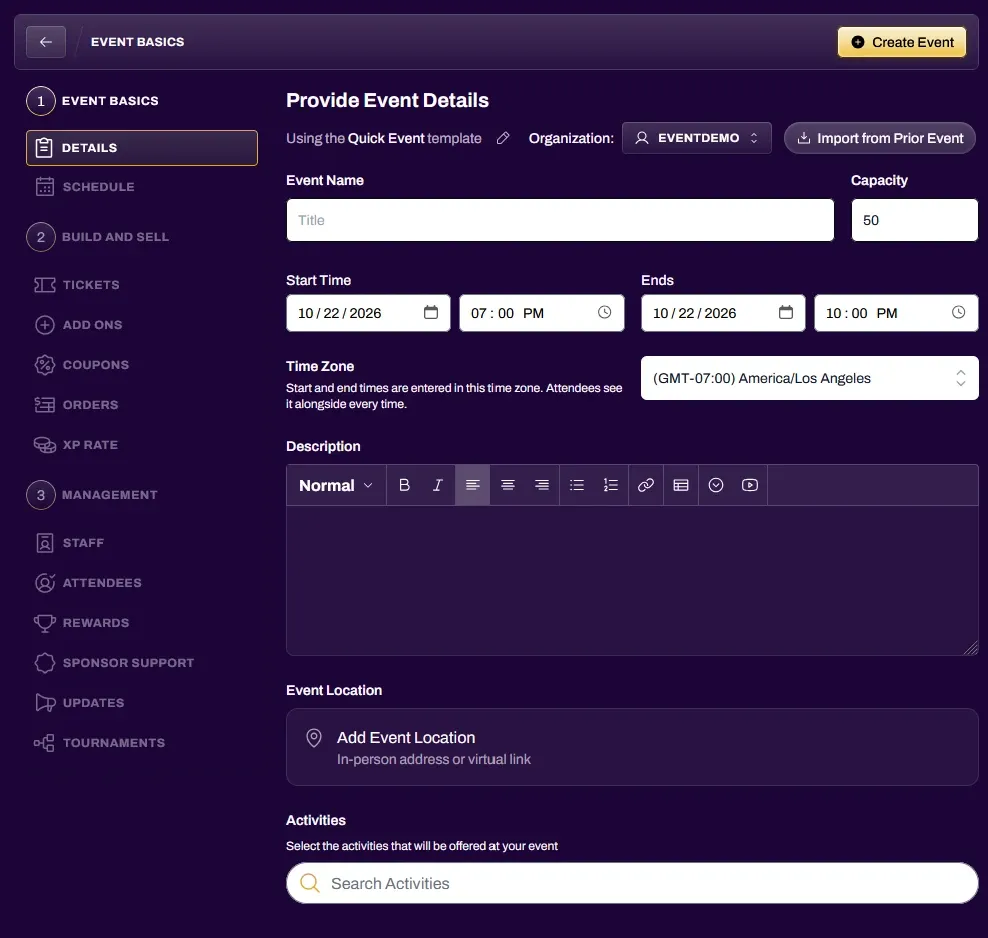Click the Create Event button
This screenshot has width=988, height=938.
tap(902, 42)
